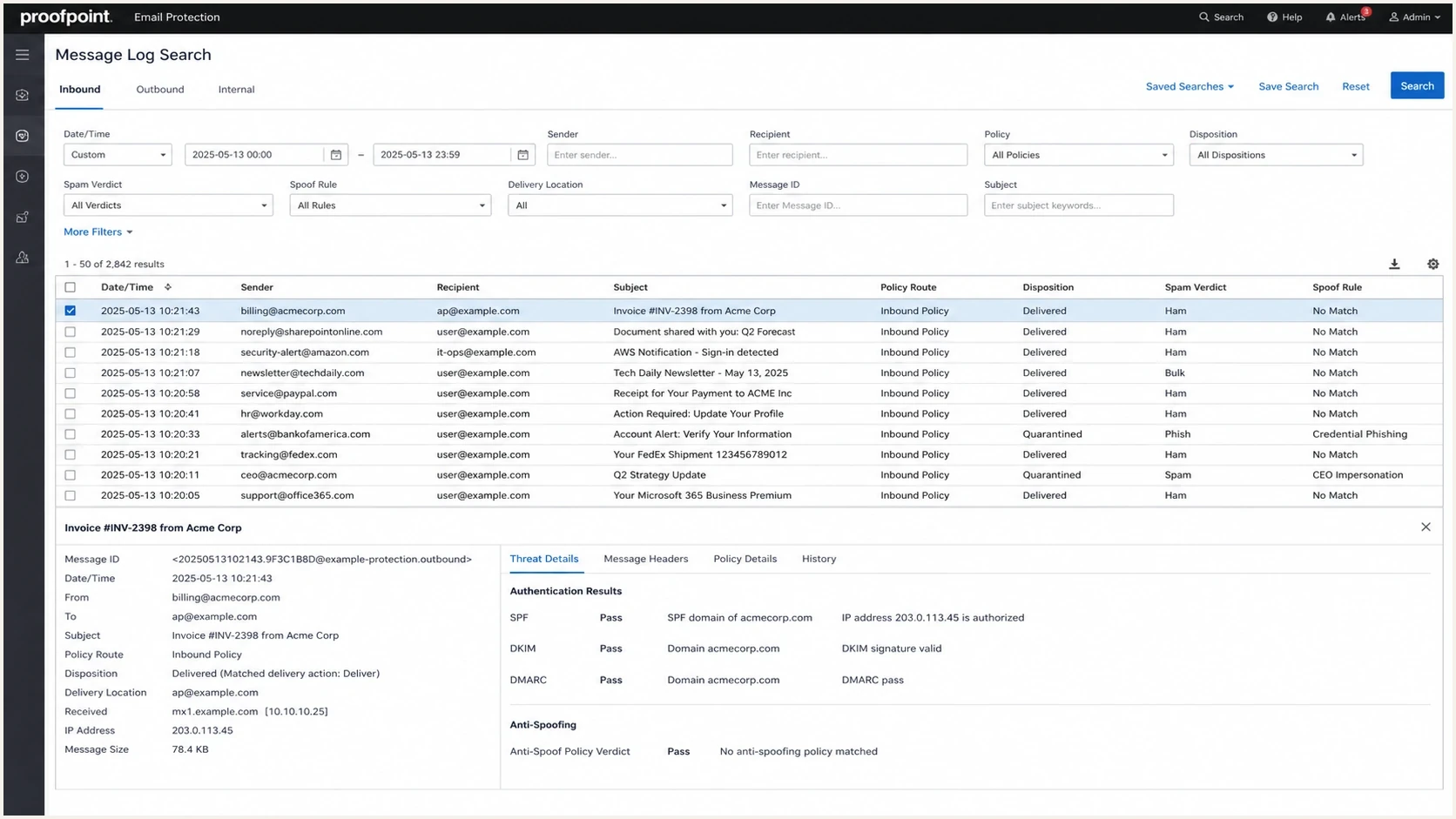This screenshot has width=1456, height=819.
Task: Download the search results
Action: coord(1394,264)
